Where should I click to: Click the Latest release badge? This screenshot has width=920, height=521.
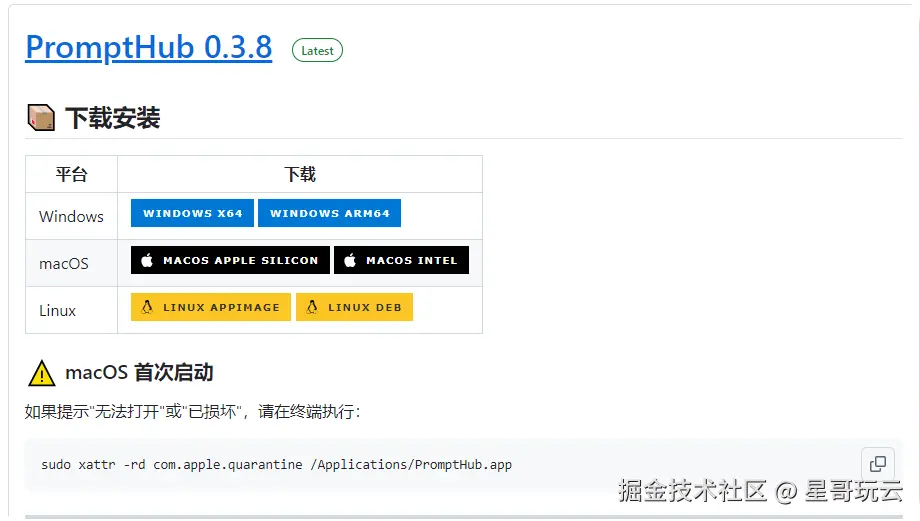(x=317, y=50)
